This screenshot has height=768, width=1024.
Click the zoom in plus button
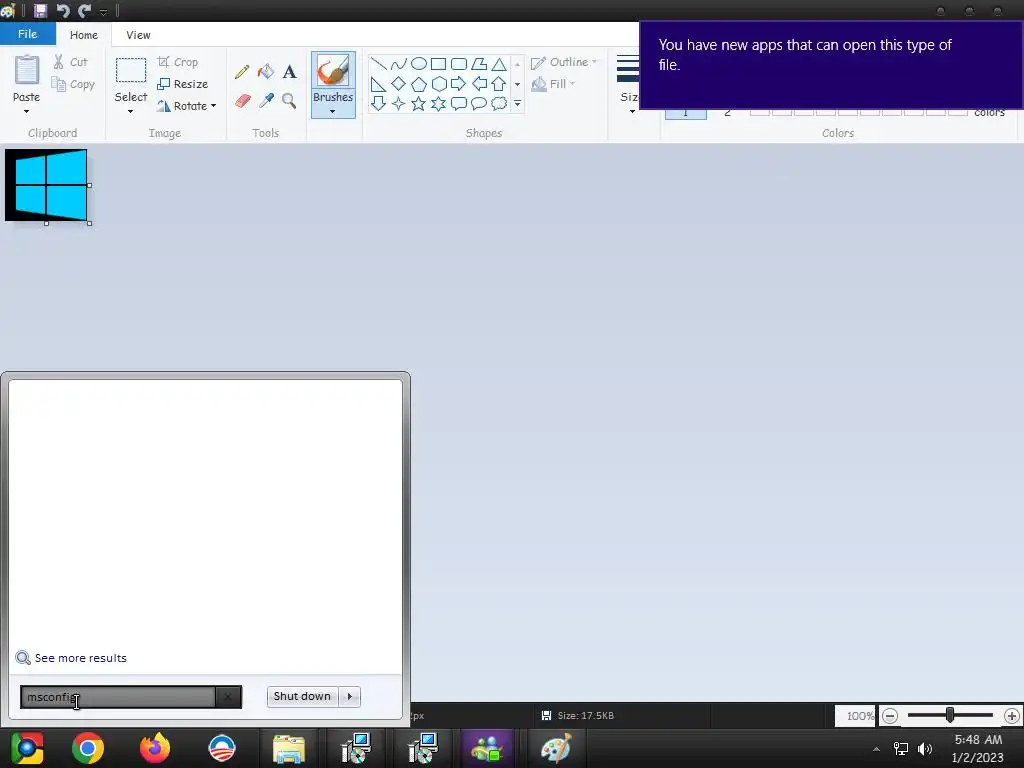pos(1012,716)
